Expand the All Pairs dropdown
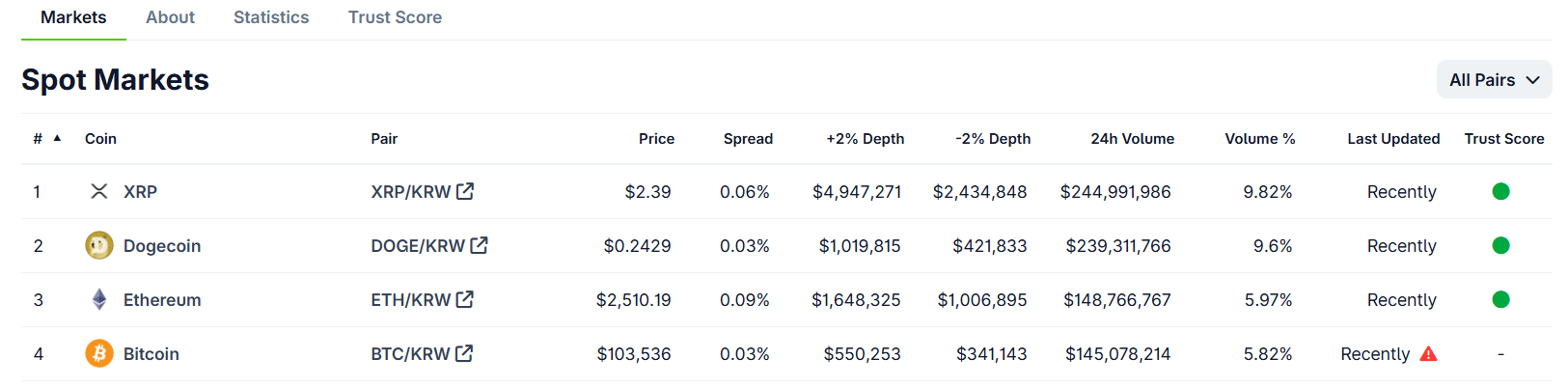The width and height of the screenshot is (1568, 387). (x=1494, y=80)
